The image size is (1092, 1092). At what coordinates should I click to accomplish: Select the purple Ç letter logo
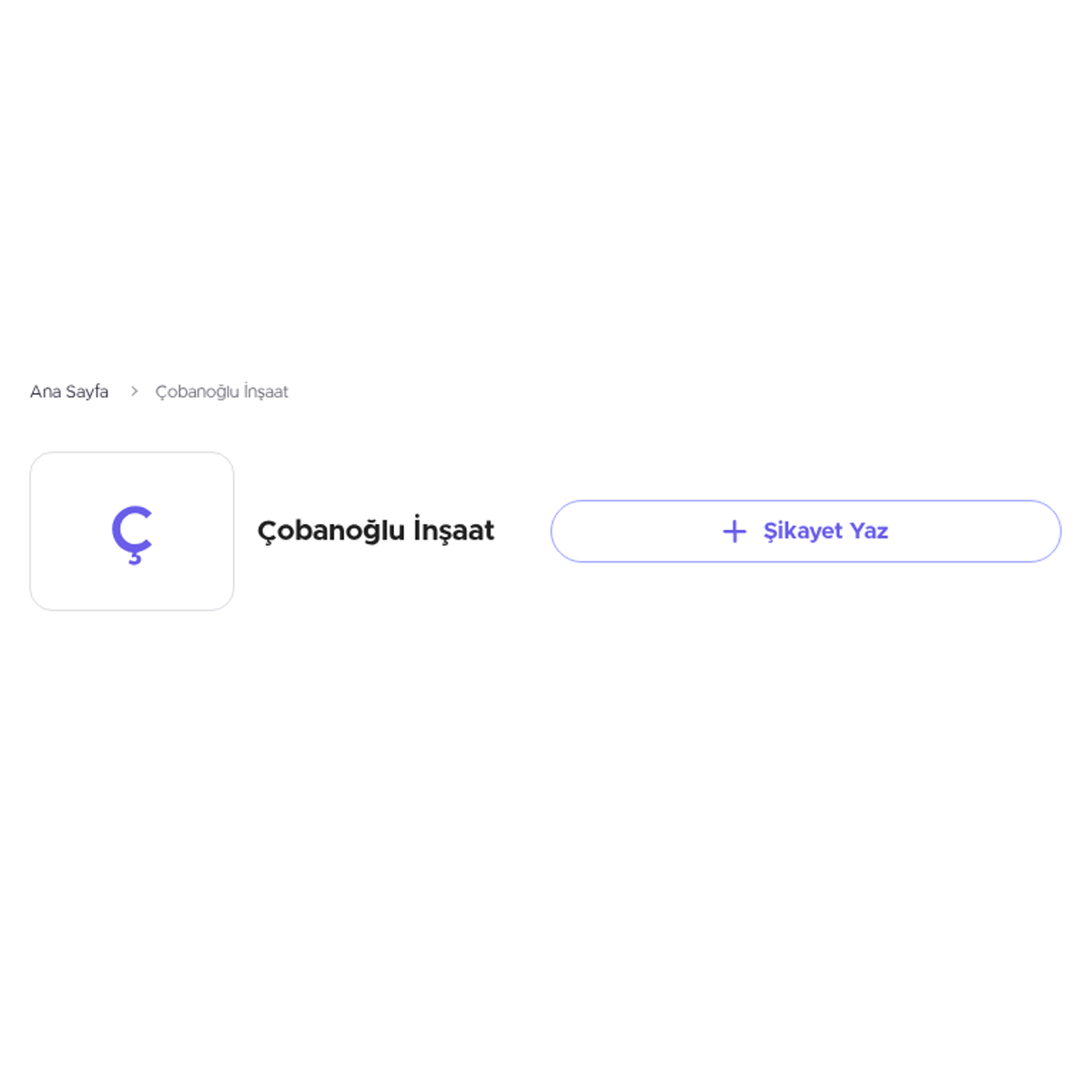point(132,534)
